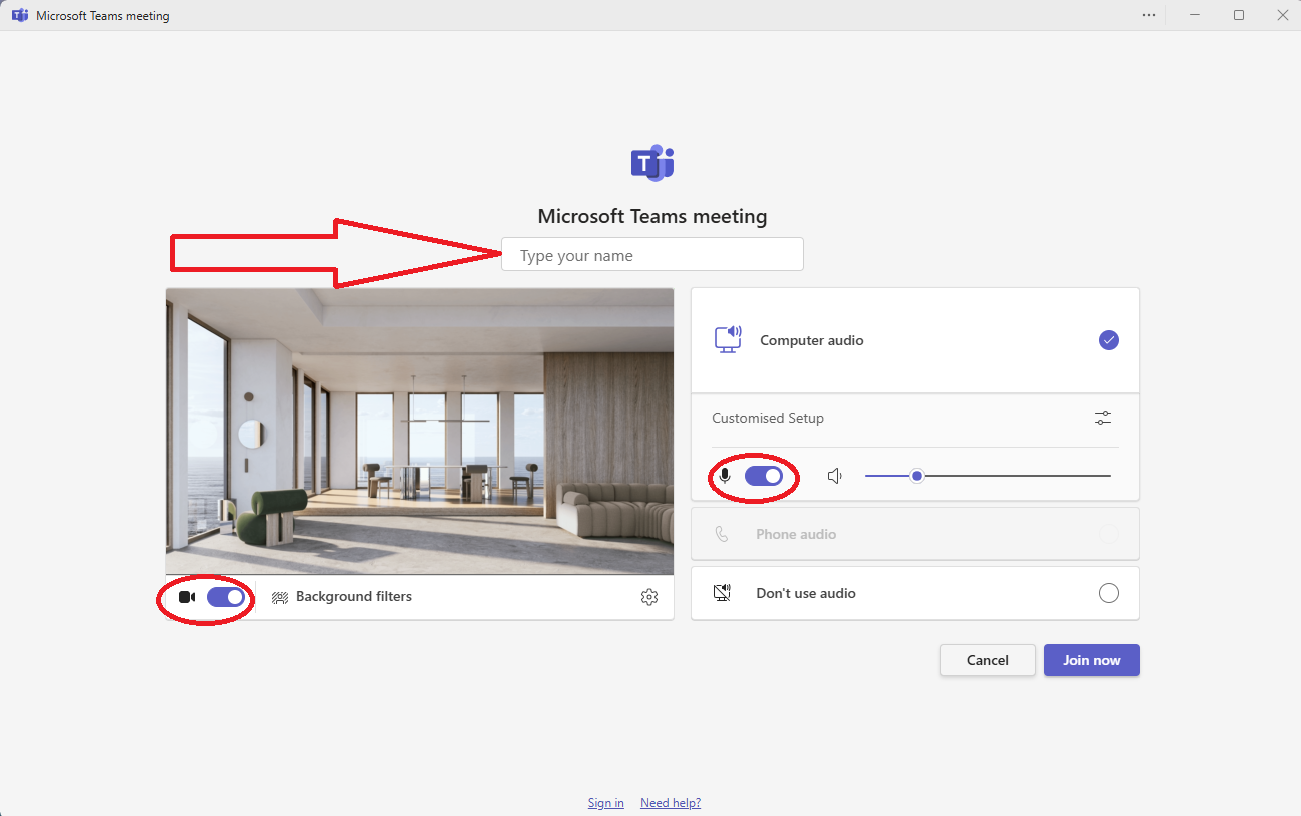Viewport: 1301px width, 816px height.
Task: Click the Type your name field
Action: point(652,254)
